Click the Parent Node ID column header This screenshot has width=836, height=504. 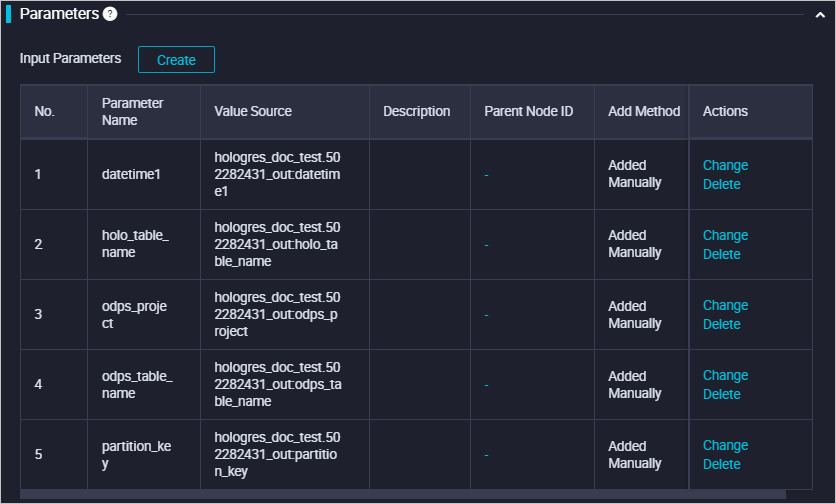click(528, 111)
